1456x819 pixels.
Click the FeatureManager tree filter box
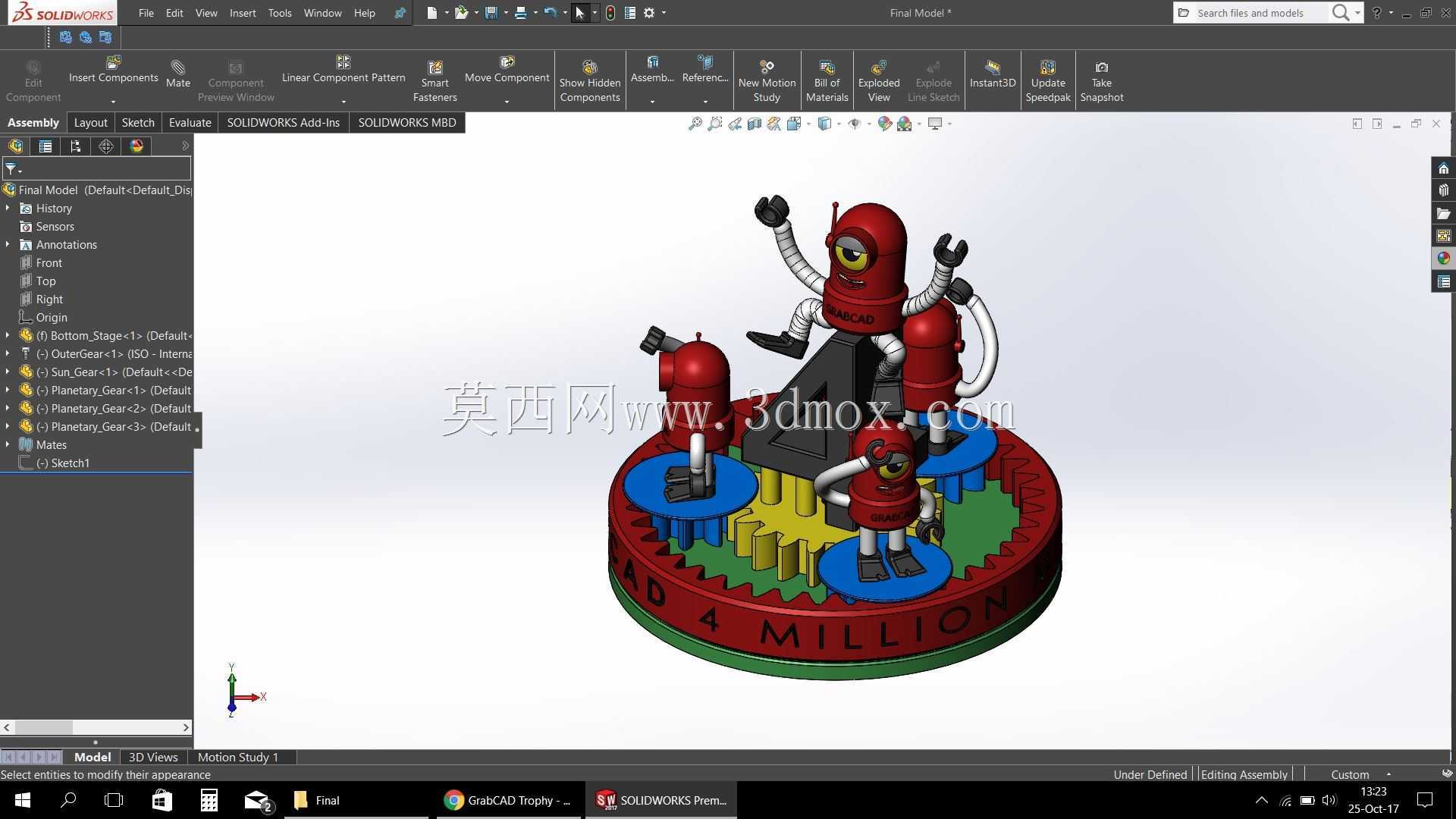point(97,169)
